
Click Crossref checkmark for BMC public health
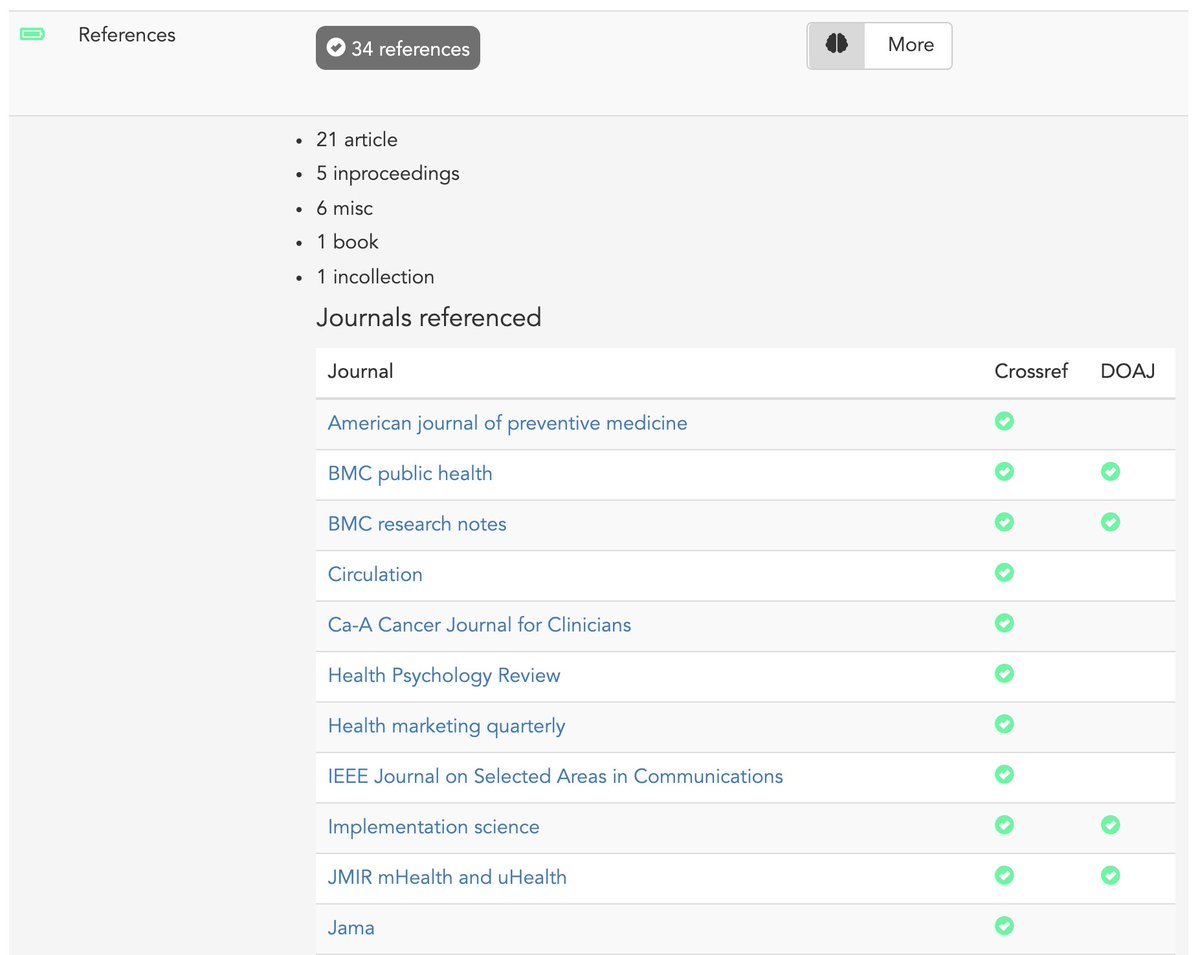(x=1004, y=472)
